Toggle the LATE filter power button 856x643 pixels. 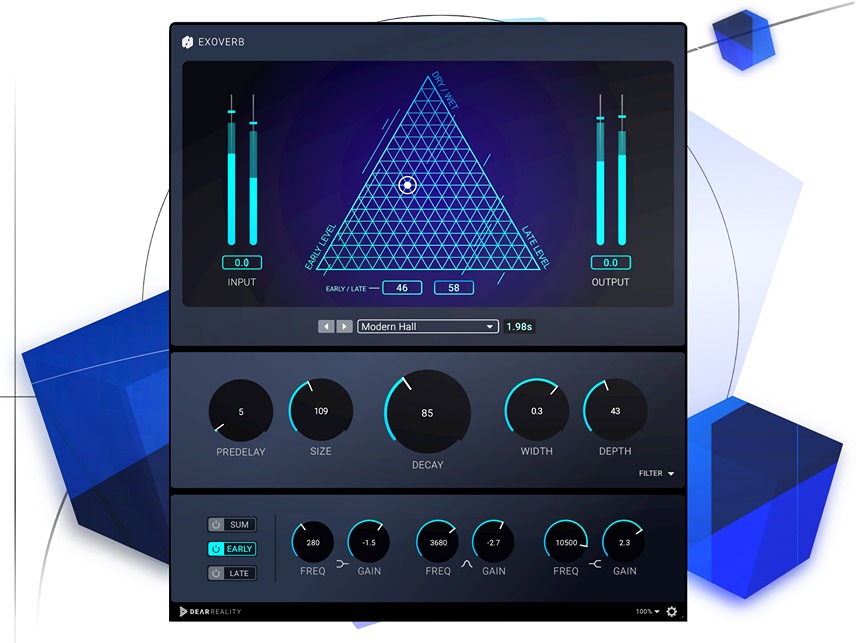216,574
